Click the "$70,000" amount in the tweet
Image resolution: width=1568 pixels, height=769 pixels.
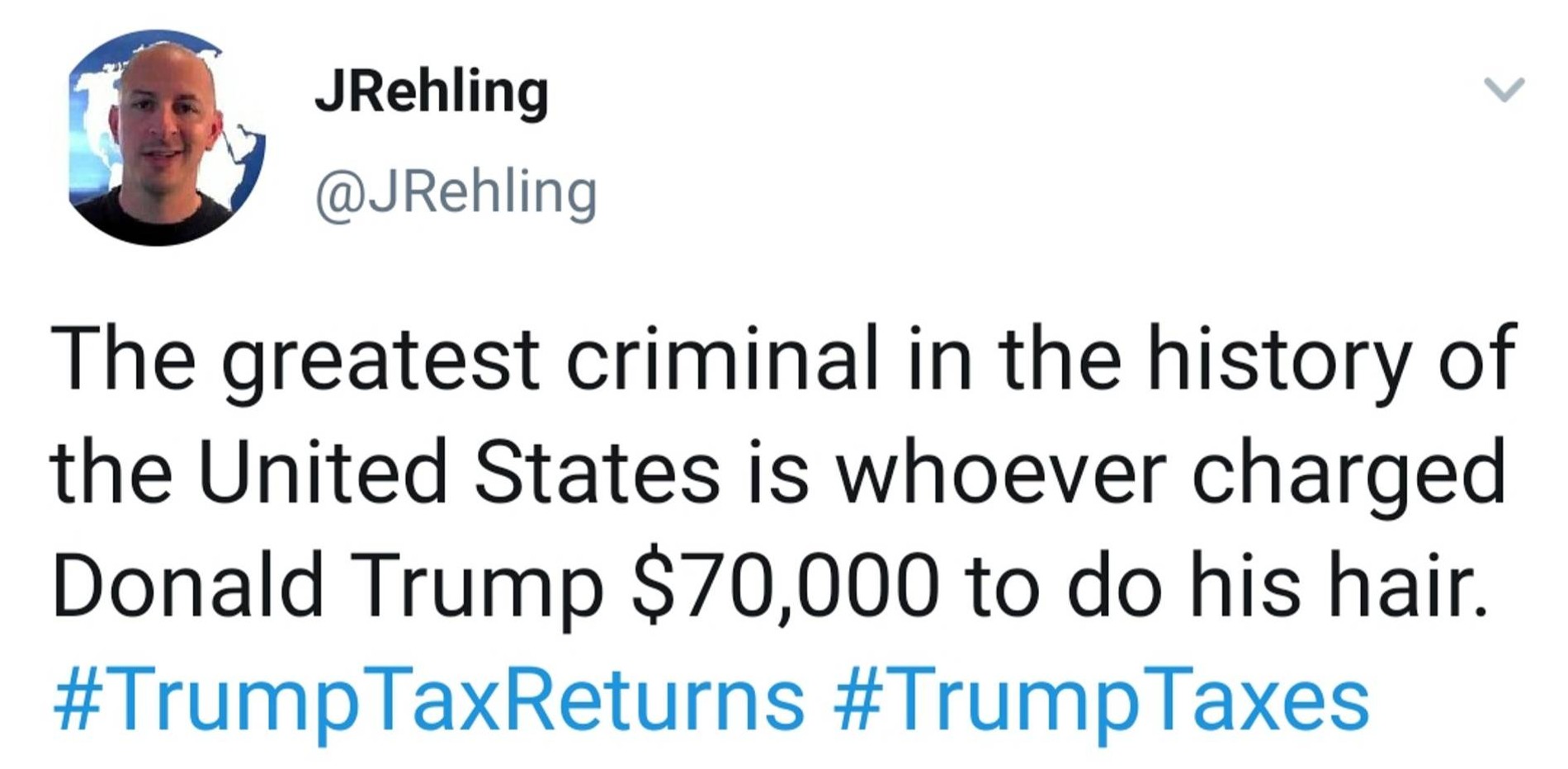(785, 584)
